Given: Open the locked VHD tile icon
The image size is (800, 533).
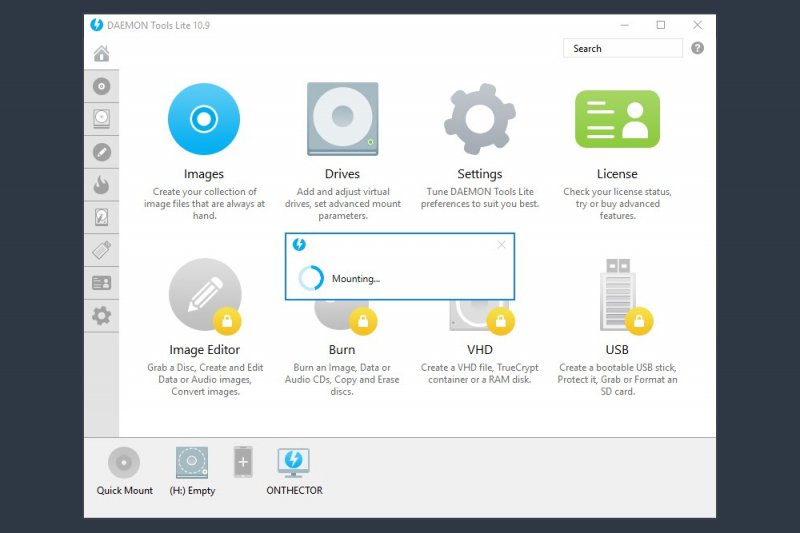Looking at the screenshot, I should click(x=482, y=317).
